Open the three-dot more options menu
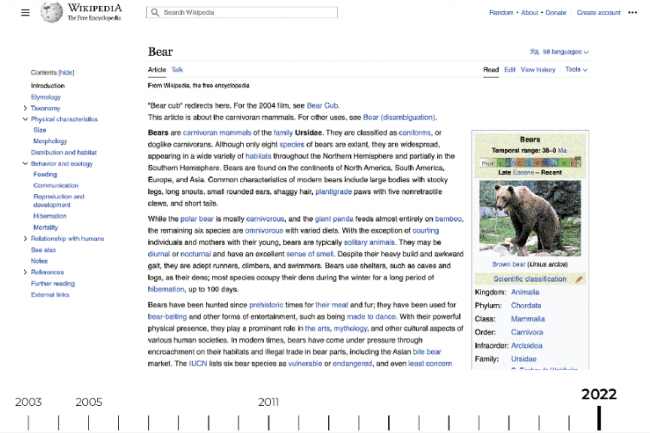650x433 pixels. click(x=632, y=12)
